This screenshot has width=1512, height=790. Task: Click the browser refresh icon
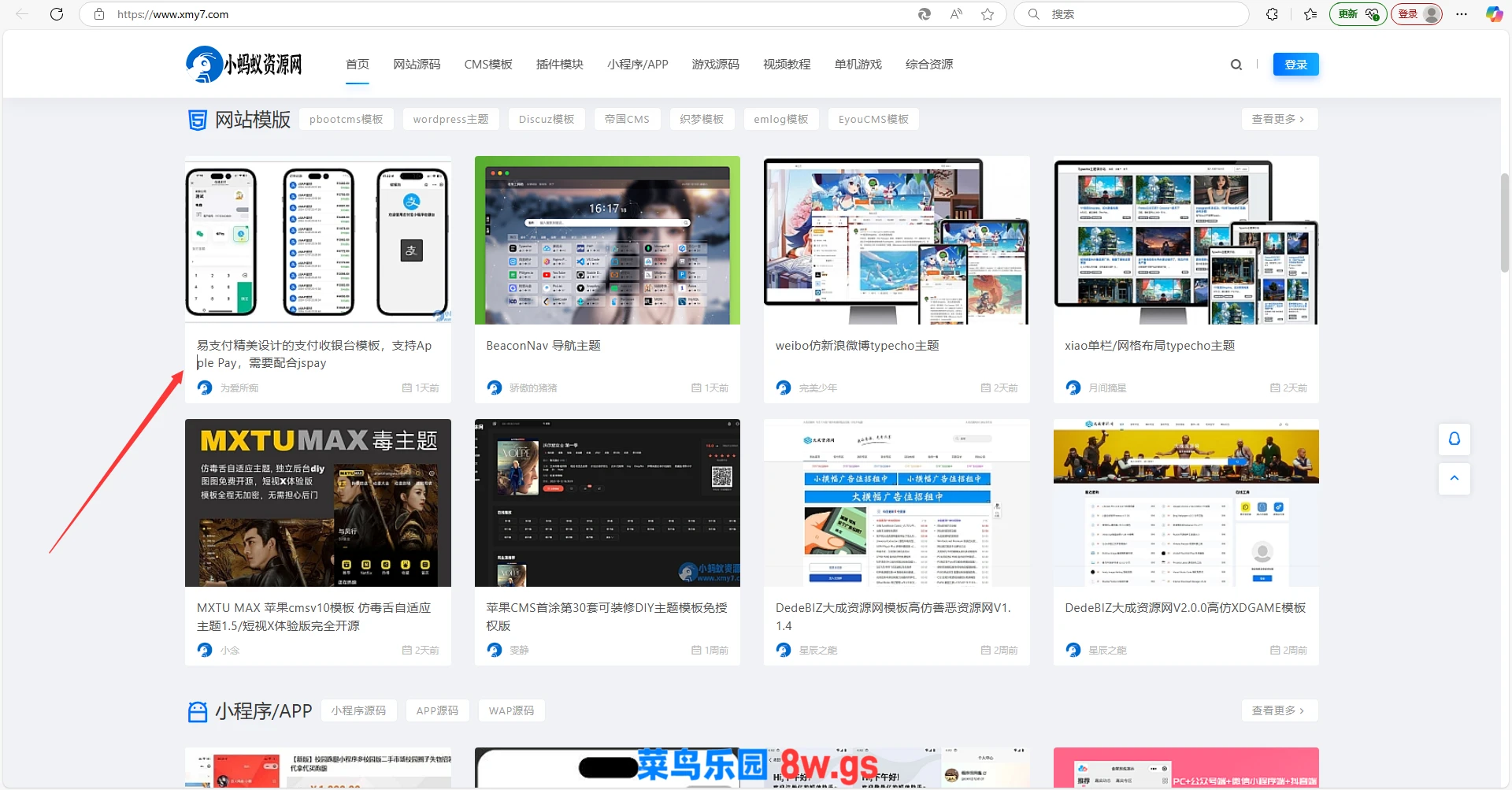57,14
